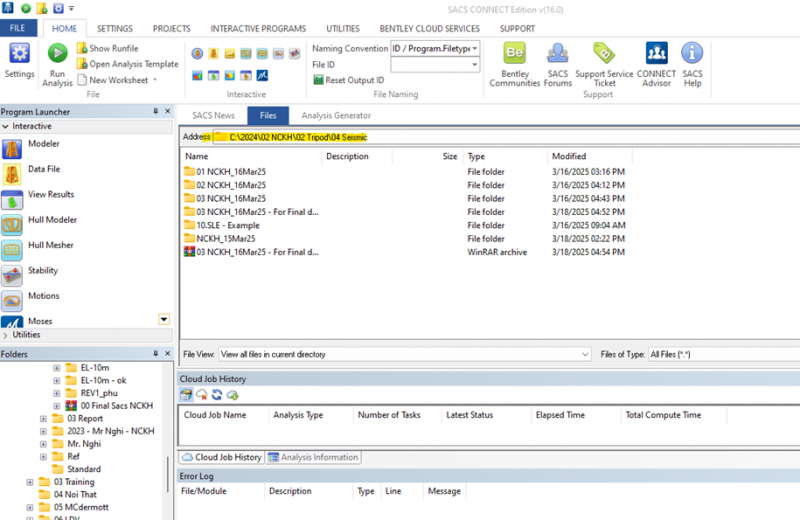Open the CONNECT Advisor

656,65
